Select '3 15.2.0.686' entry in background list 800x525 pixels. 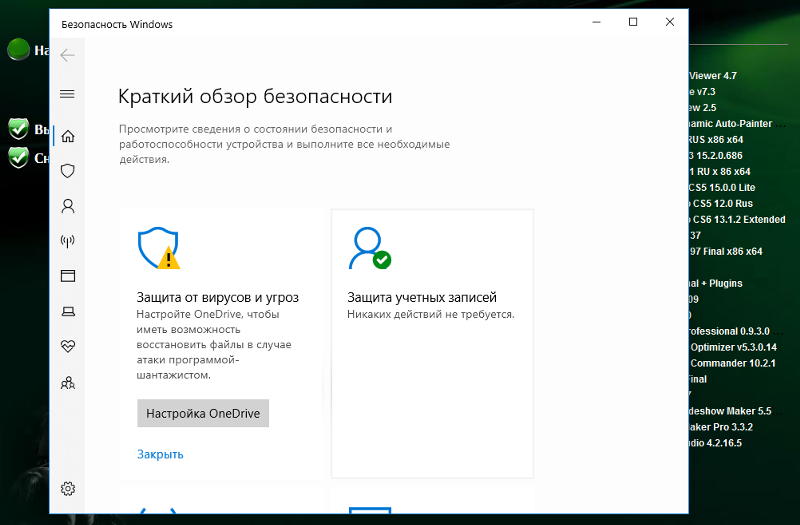point(716,156)
